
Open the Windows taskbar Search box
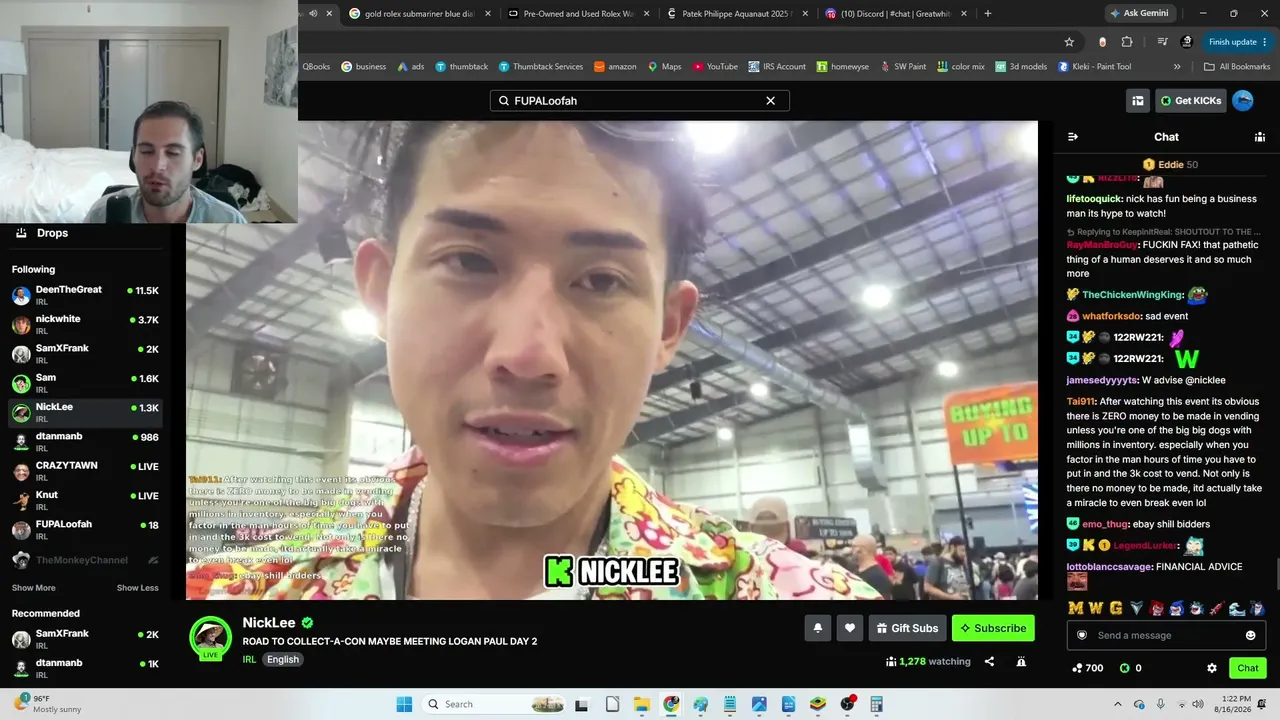point(495,704)
